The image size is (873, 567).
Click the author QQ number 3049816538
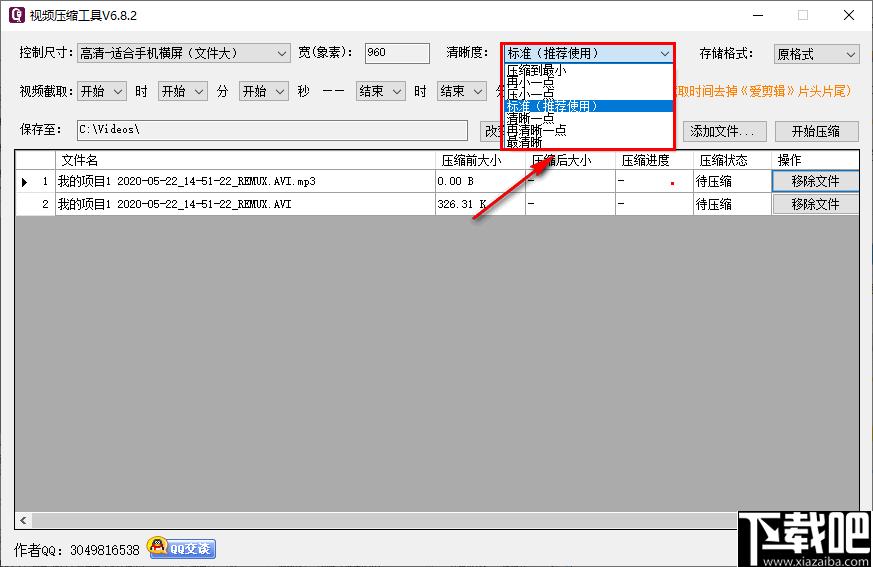(x=105, y=550)
